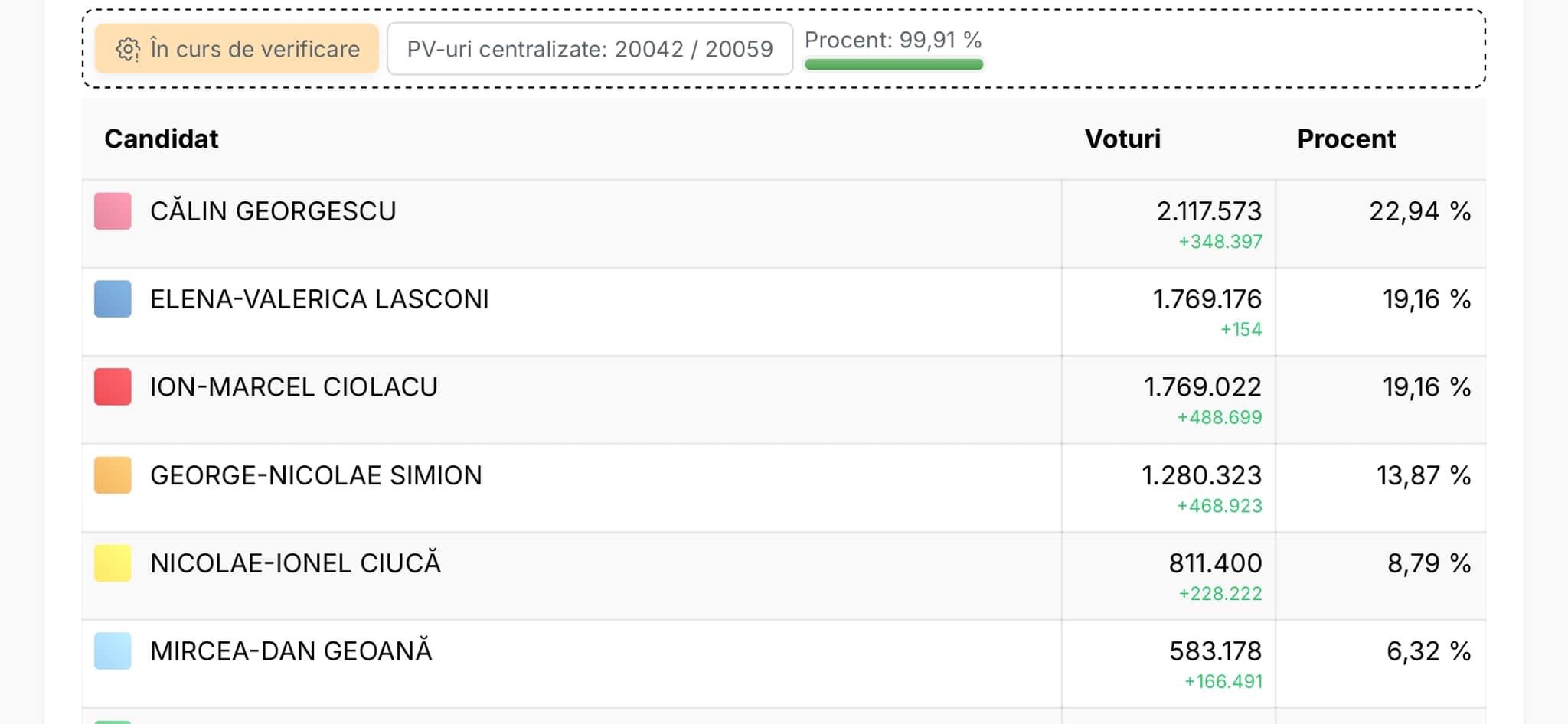Select the ELENA-VALERICA LASCONI candidate name
The height and width of the screenshot is (724, 1568).
(319, 298)
